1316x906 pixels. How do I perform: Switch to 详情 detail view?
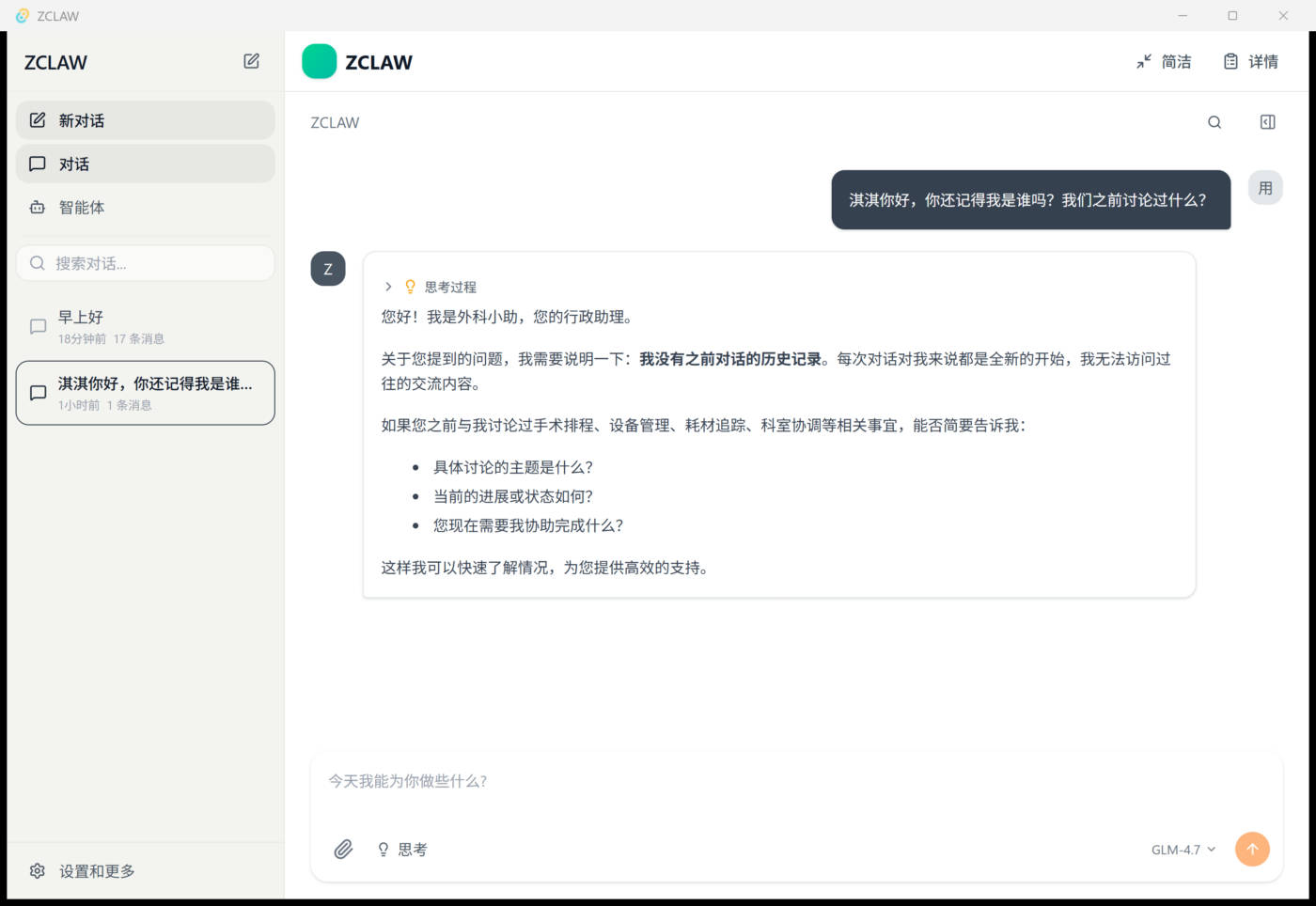1250,62
